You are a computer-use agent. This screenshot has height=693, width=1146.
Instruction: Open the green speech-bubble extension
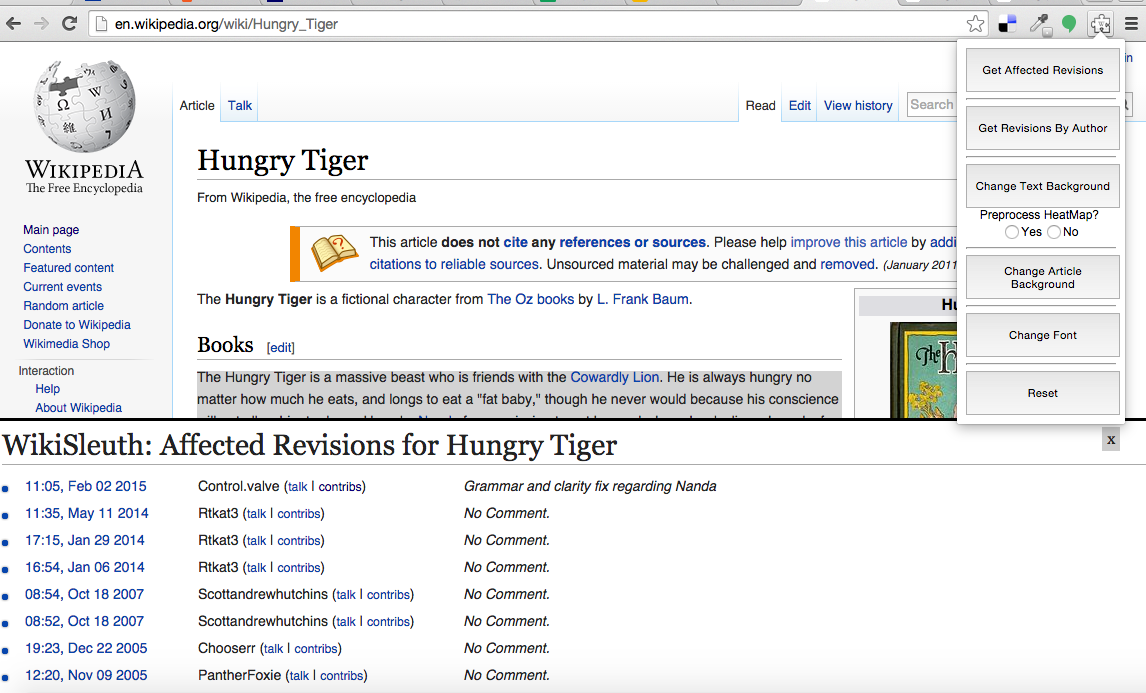coord(1069,22)
